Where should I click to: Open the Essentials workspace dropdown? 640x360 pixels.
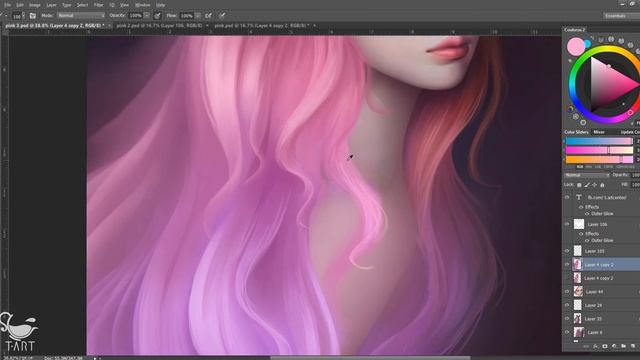point(621,16)
